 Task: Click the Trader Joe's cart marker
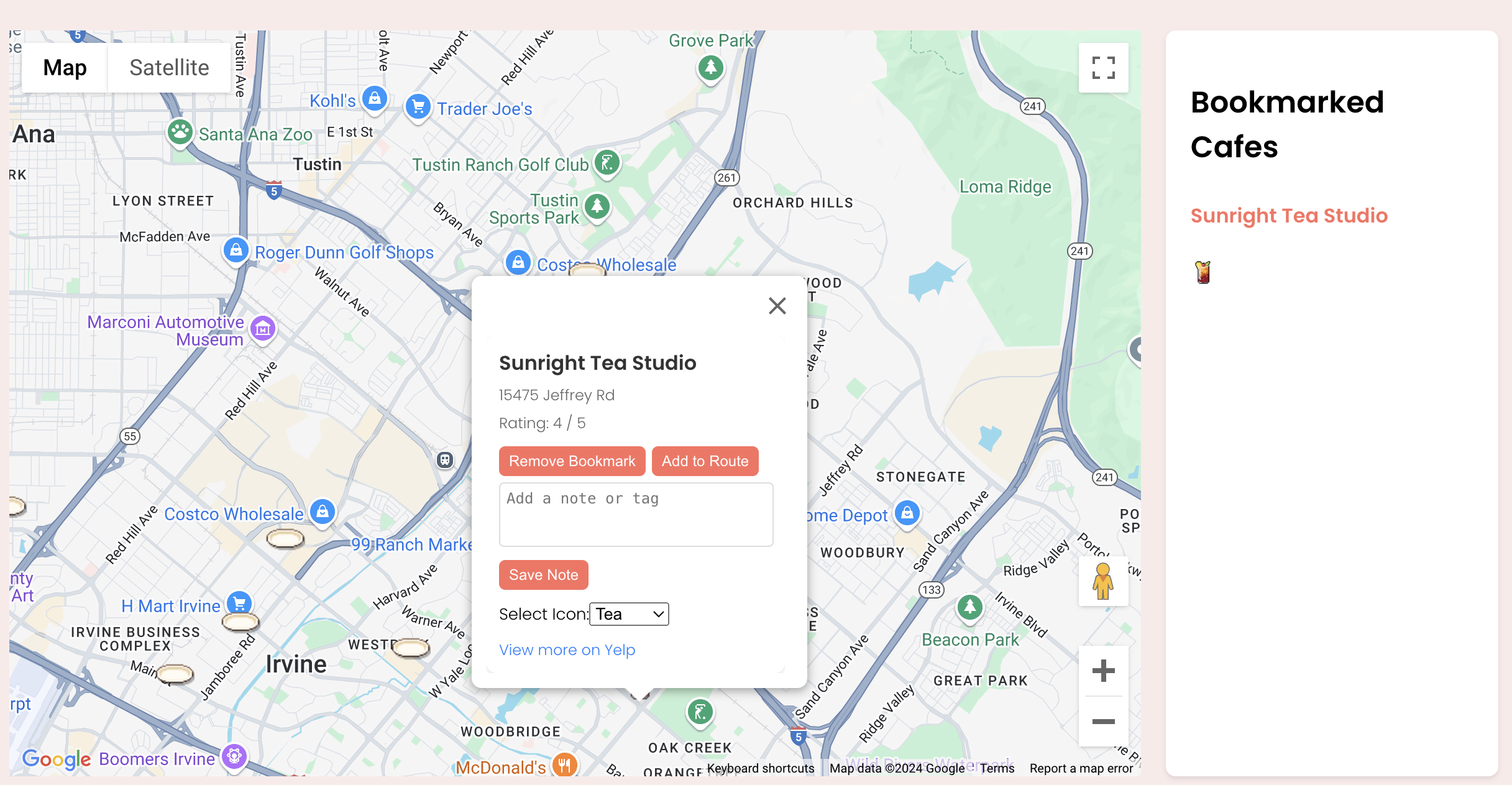[x=418, y=107]
